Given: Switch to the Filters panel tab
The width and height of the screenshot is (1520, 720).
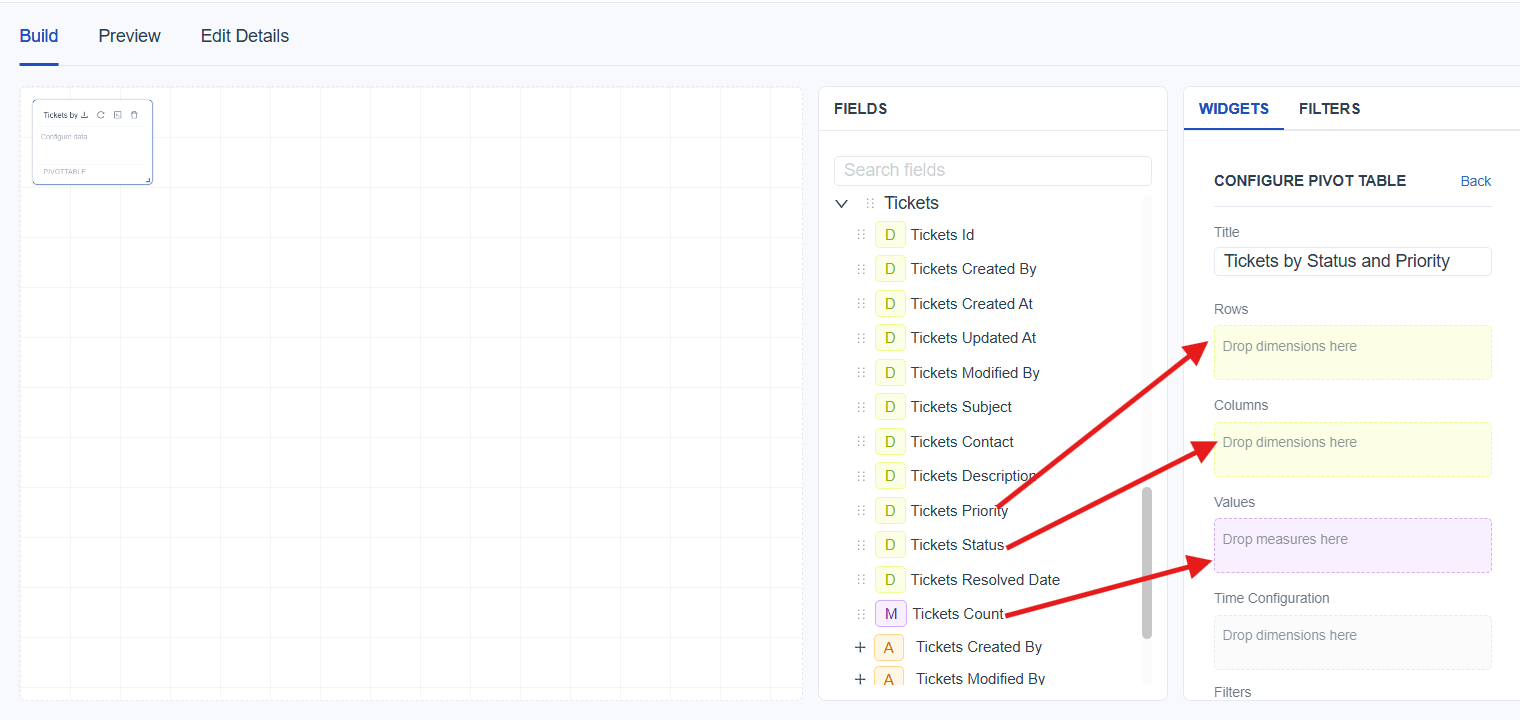Looking at the screenshot, I should 1329,109.
